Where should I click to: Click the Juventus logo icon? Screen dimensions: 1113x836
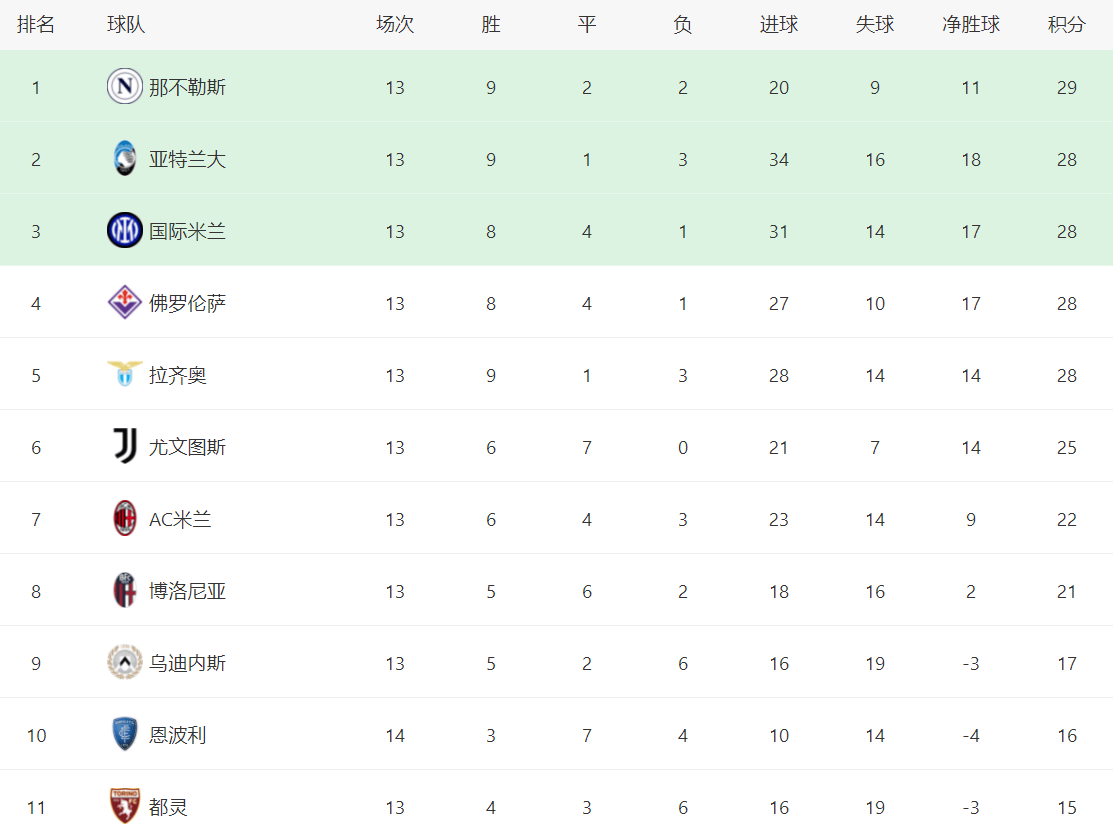pyautogui.click(x=125, y=447)
